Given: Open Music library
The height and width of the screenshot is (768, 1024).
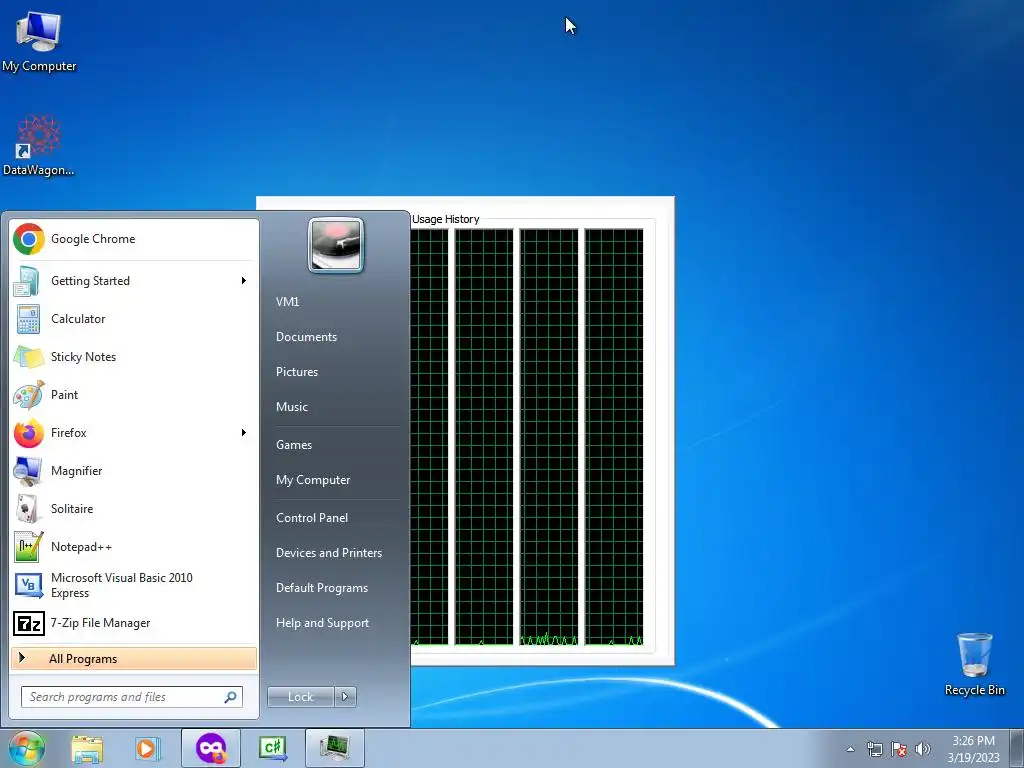Looking at the screenshot, I should click(x=291, y=407).
